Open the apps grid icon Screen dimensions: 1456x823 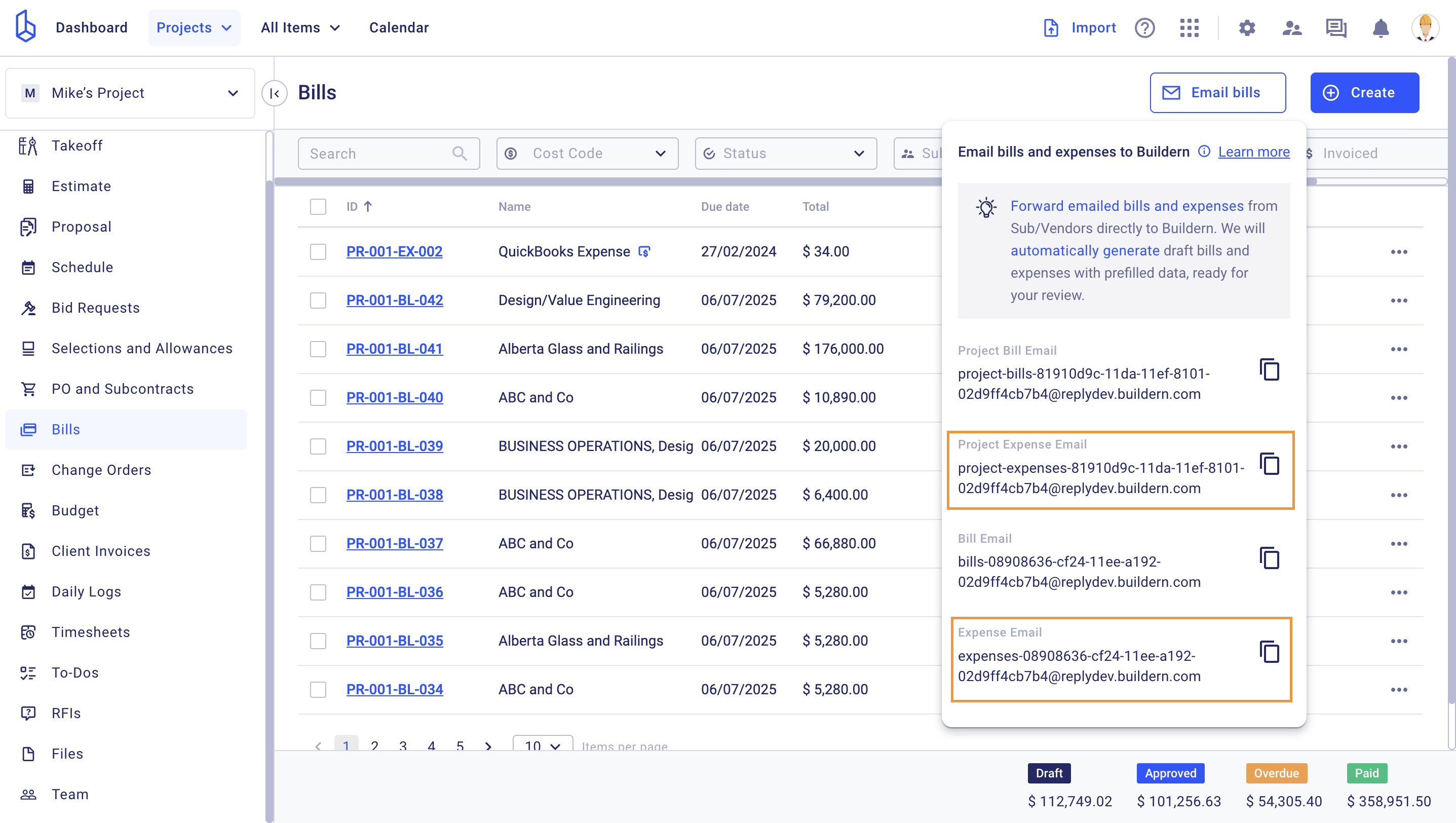1189,28
